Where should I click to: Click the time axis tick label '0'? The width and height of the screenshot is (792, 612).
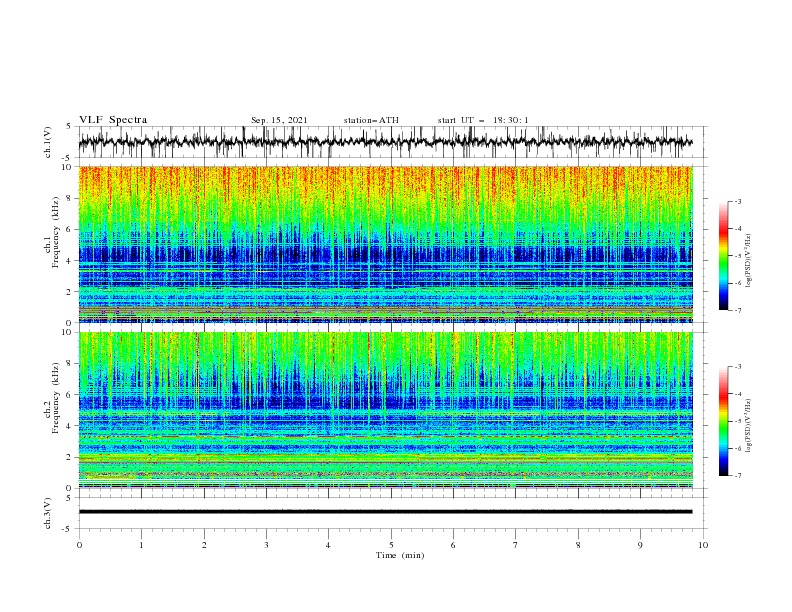79,545
